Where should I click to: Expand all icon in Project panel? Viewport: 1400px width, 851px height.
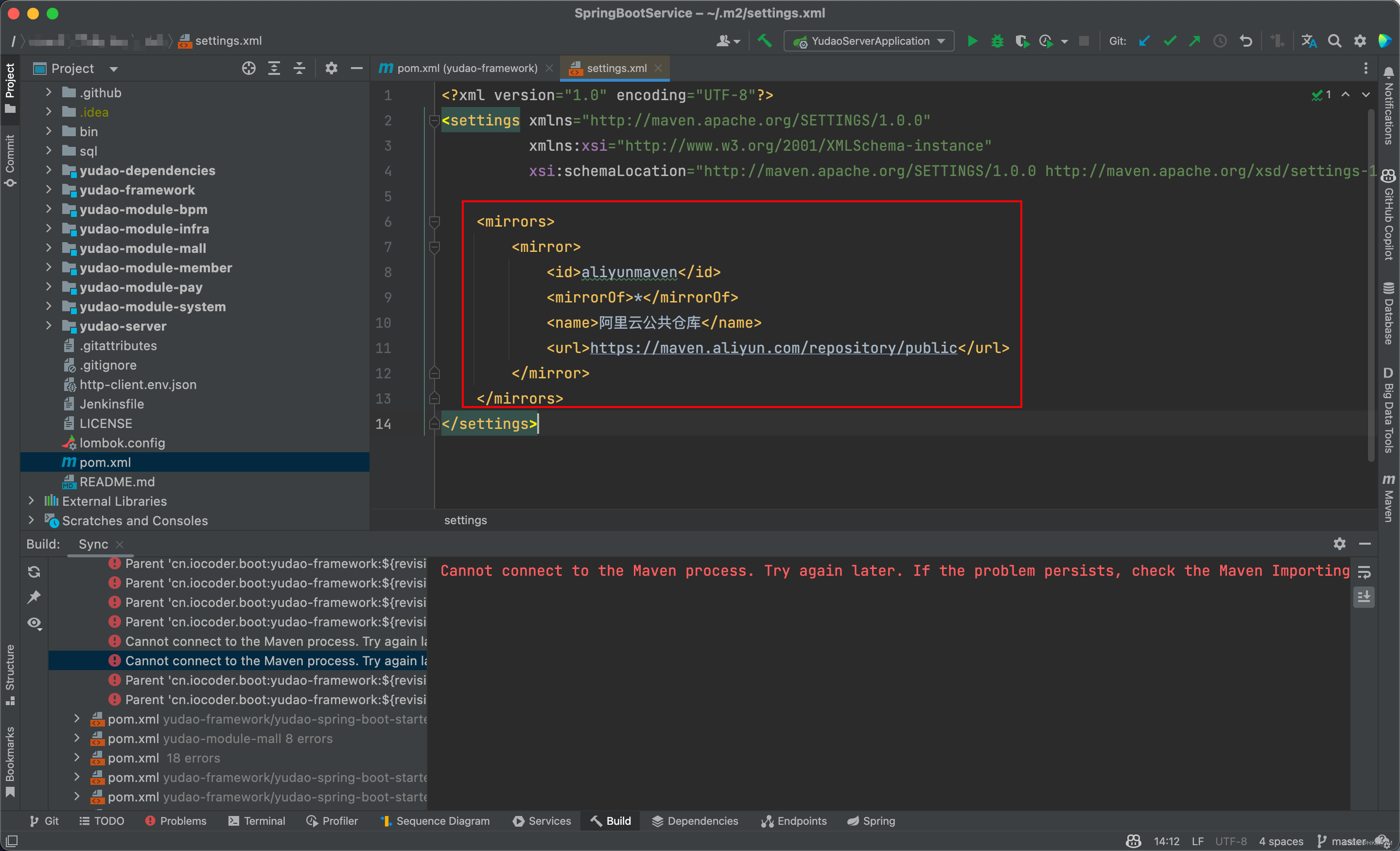tap(274, 68)
